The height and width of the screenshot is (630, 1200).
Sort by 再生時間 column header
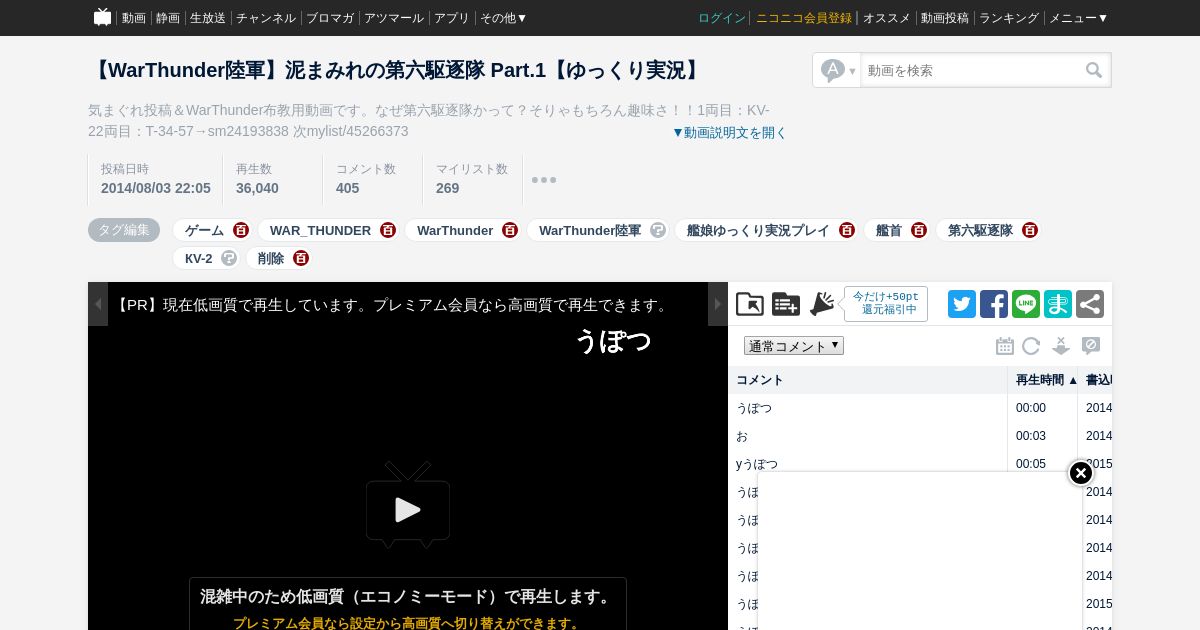[1043, 380]
